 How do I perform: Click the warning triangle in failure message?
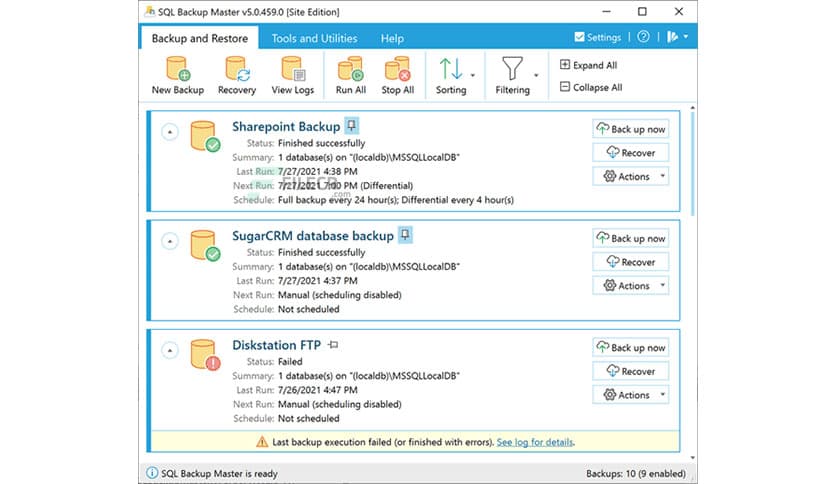click(x=262, y=442)
